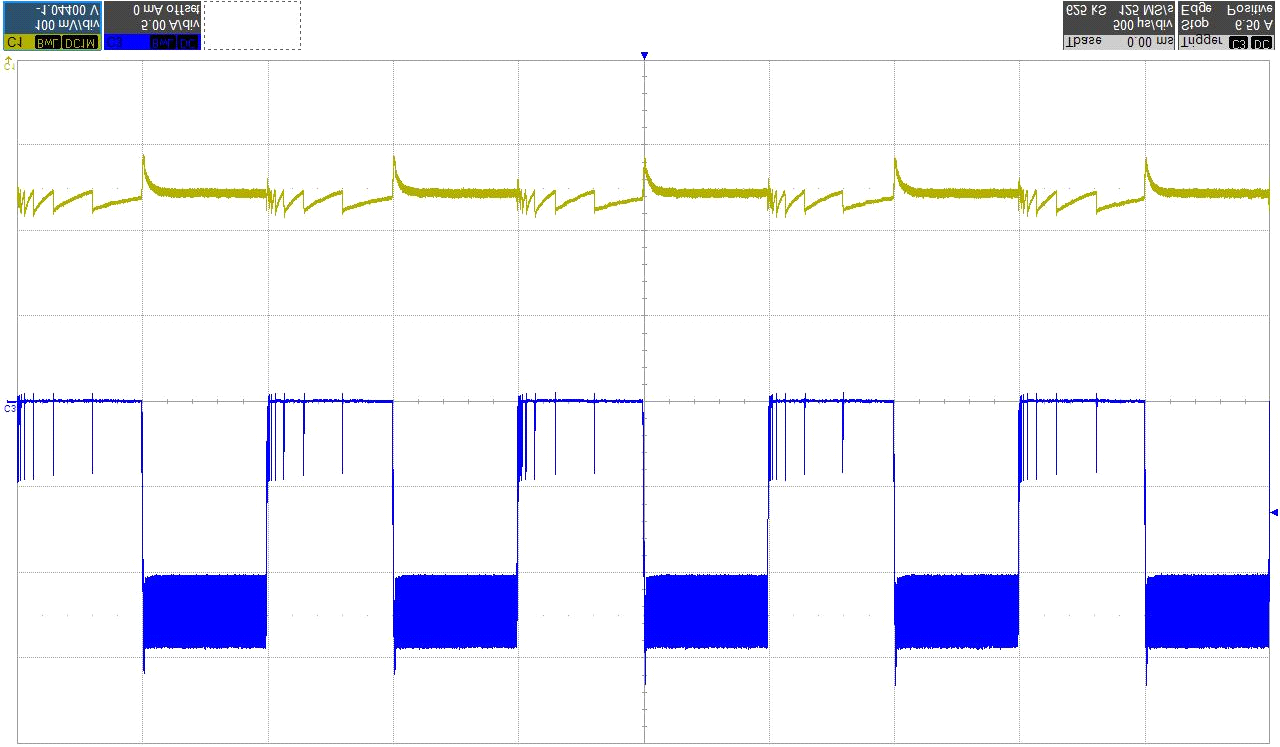This screenshot has width=1280, height=747.
Task: Click the BwL badge in the C3 descriptor
Action: pos(163,43)
